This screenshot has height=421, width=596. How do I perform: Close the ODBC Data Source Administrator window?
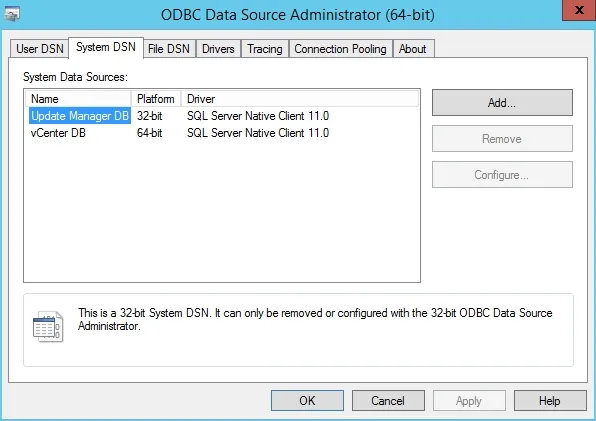click(579, 10)
